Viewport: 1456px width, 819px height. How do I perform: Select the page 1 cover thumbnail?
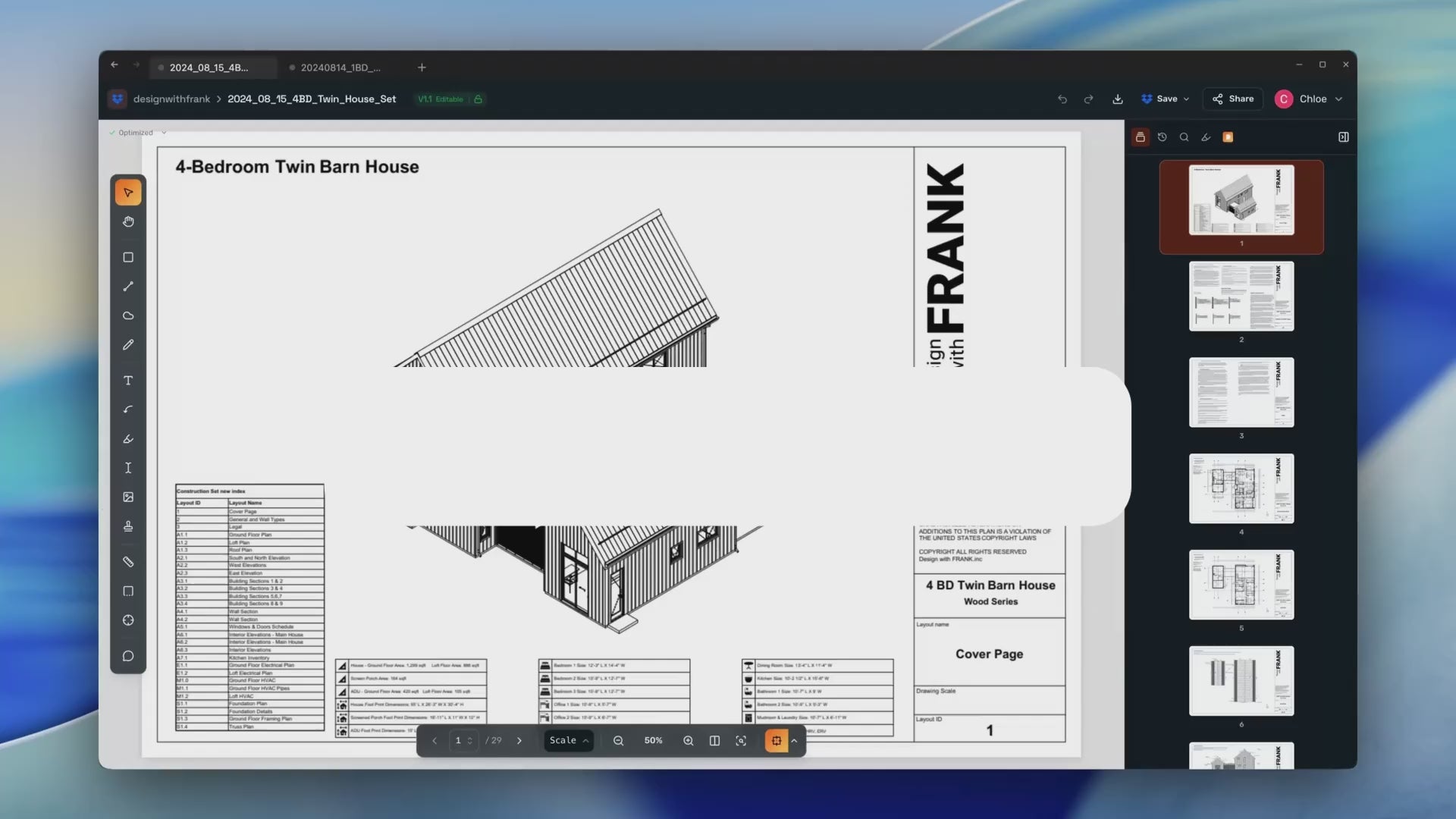1241,200
